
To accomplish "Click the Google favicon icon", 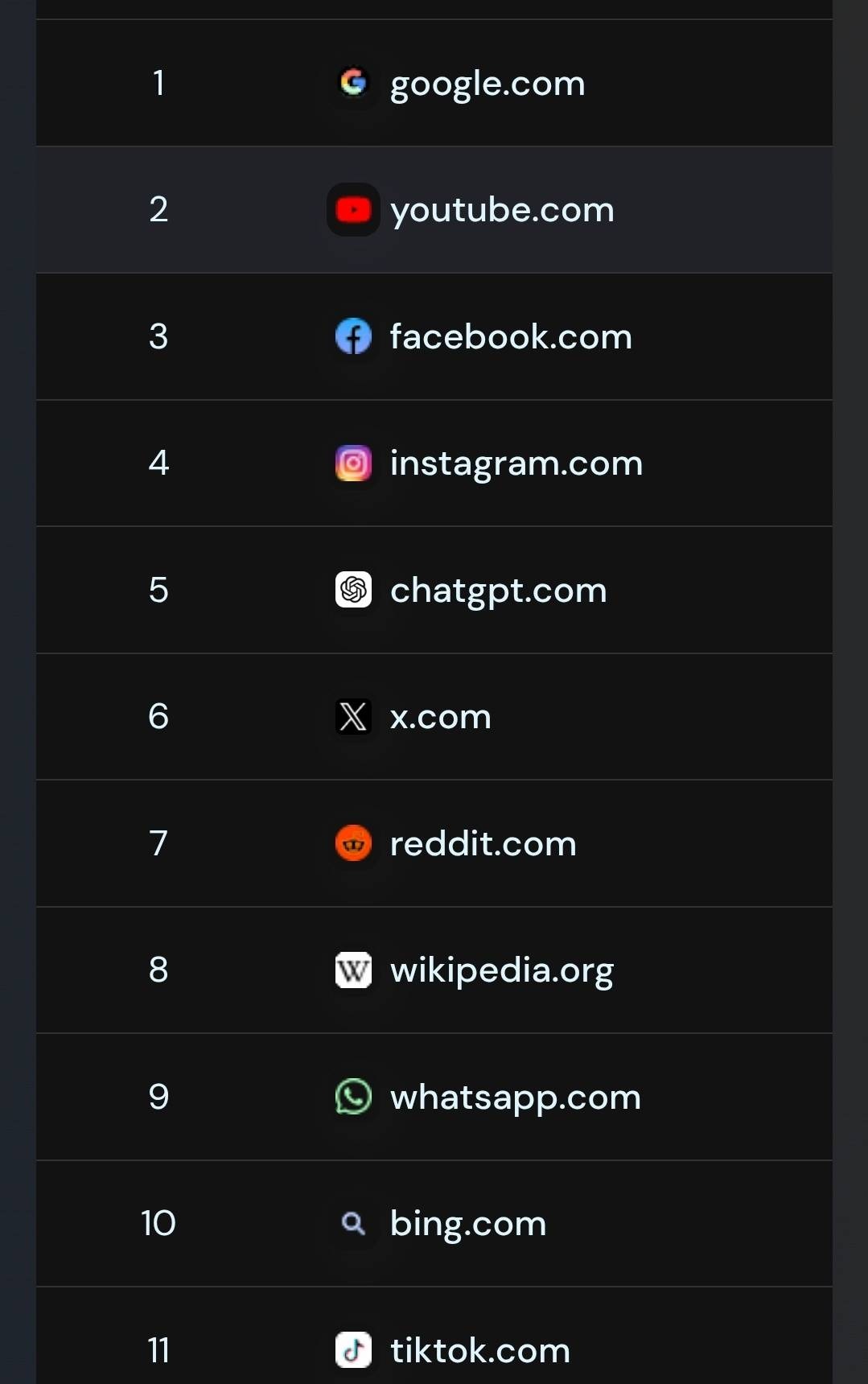I will click(353, 82).
